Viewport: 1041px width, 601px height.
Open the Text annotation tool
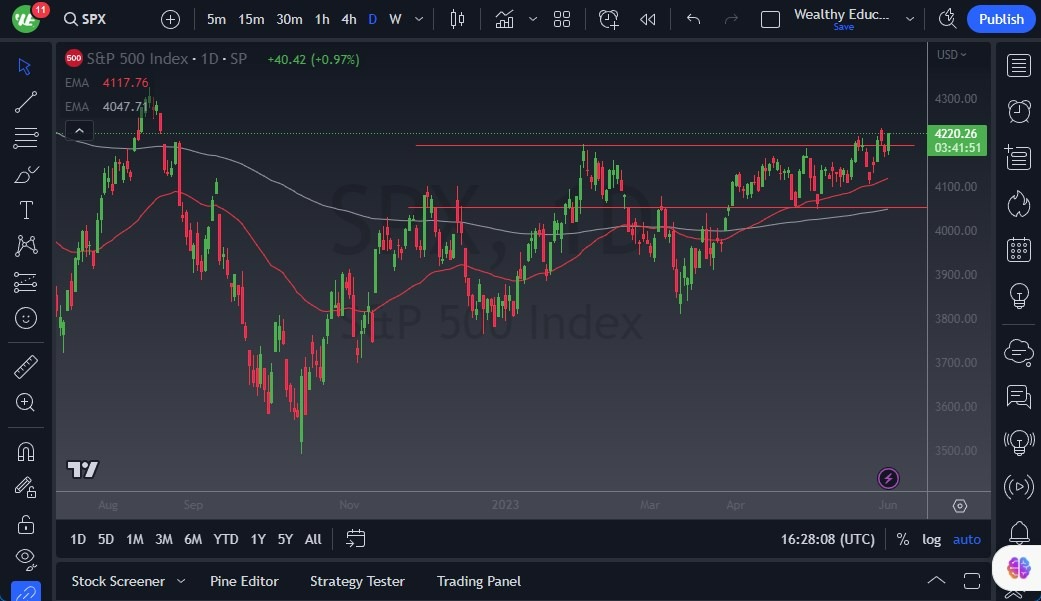coord(25,209)
